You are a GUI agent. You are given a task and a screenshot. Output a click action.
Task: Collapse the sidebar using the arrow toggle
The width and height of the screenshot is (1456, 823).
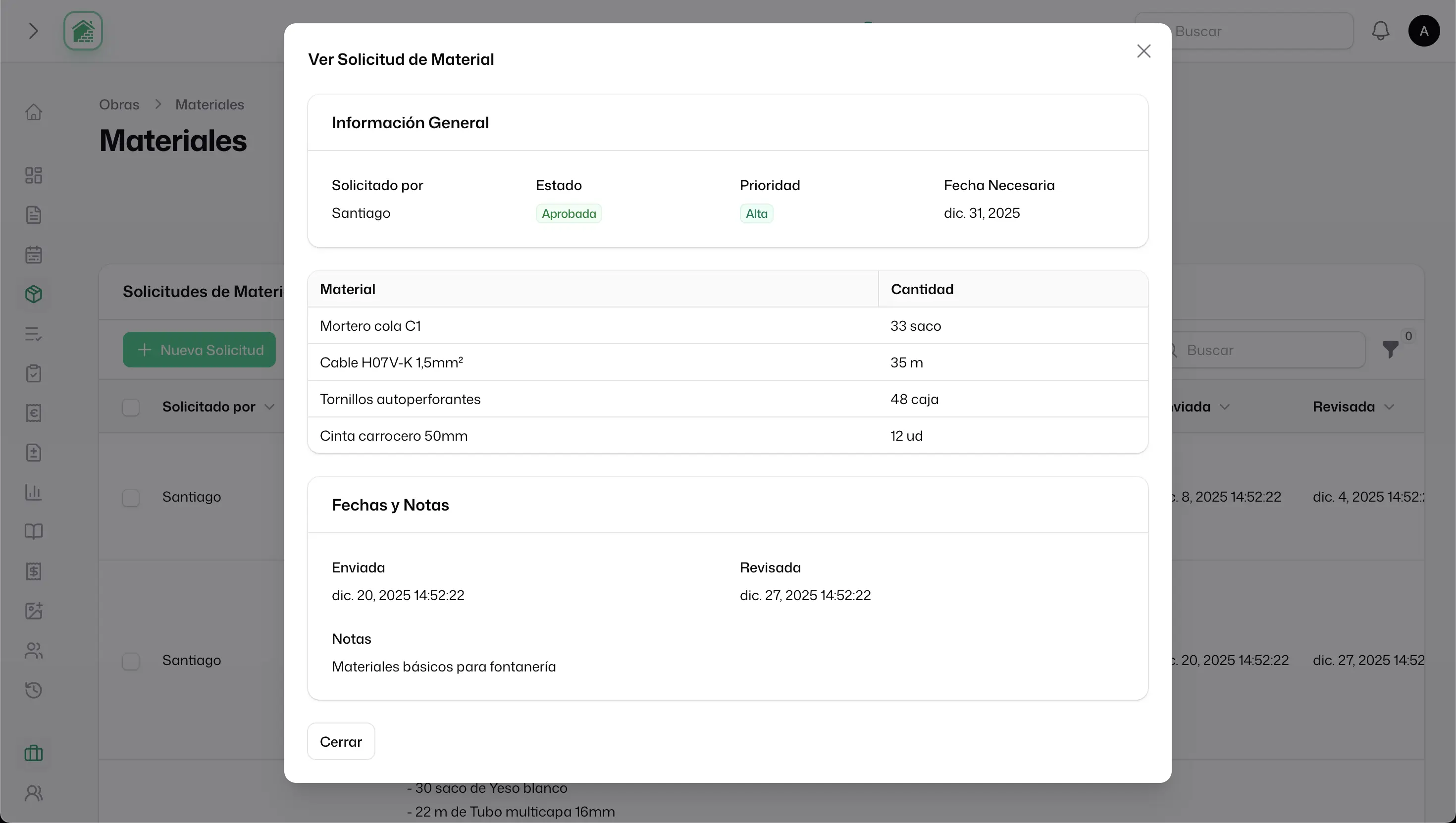[32, 31]
